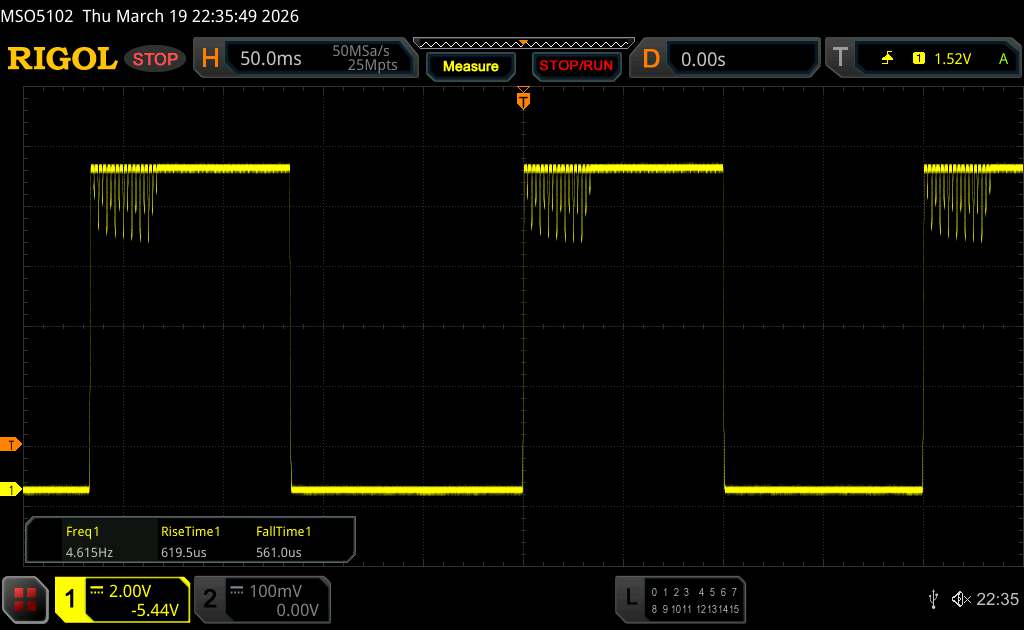Open the function navigation grid icon

point(26,598)
